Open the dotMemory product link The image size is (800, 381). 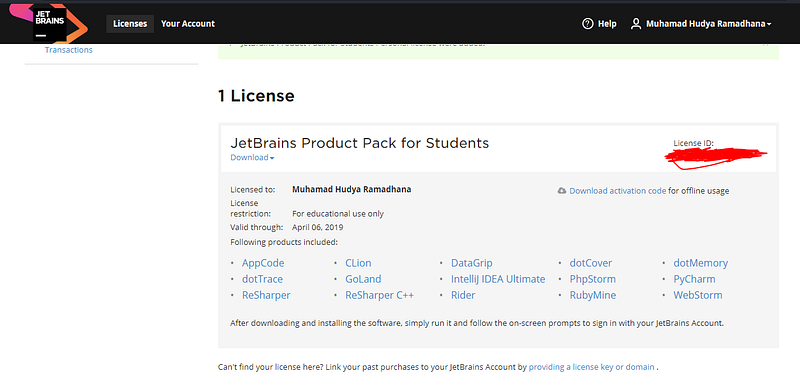tap(701, 264)
